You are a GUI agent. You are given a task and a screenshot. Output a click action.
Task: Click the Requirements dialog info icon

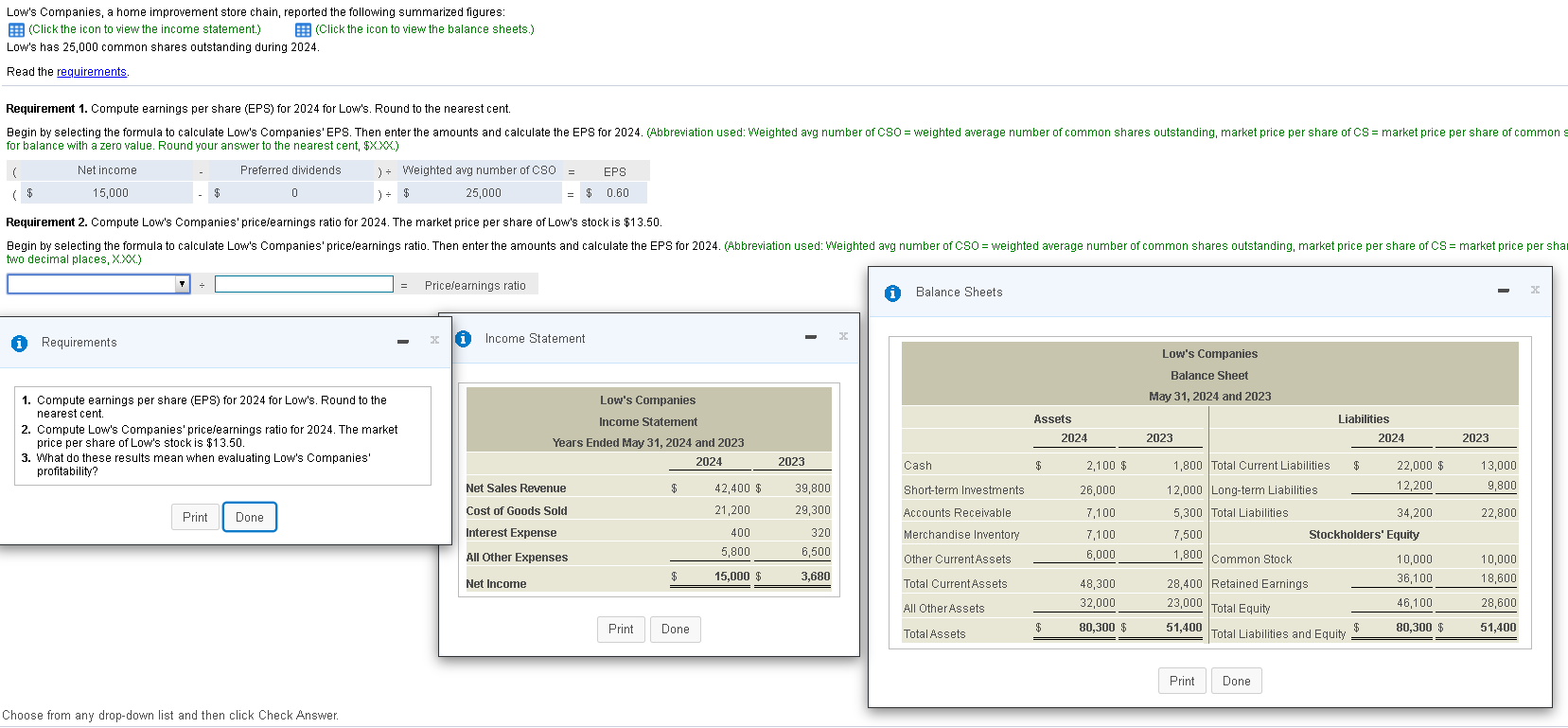click(x=19, y=344)
